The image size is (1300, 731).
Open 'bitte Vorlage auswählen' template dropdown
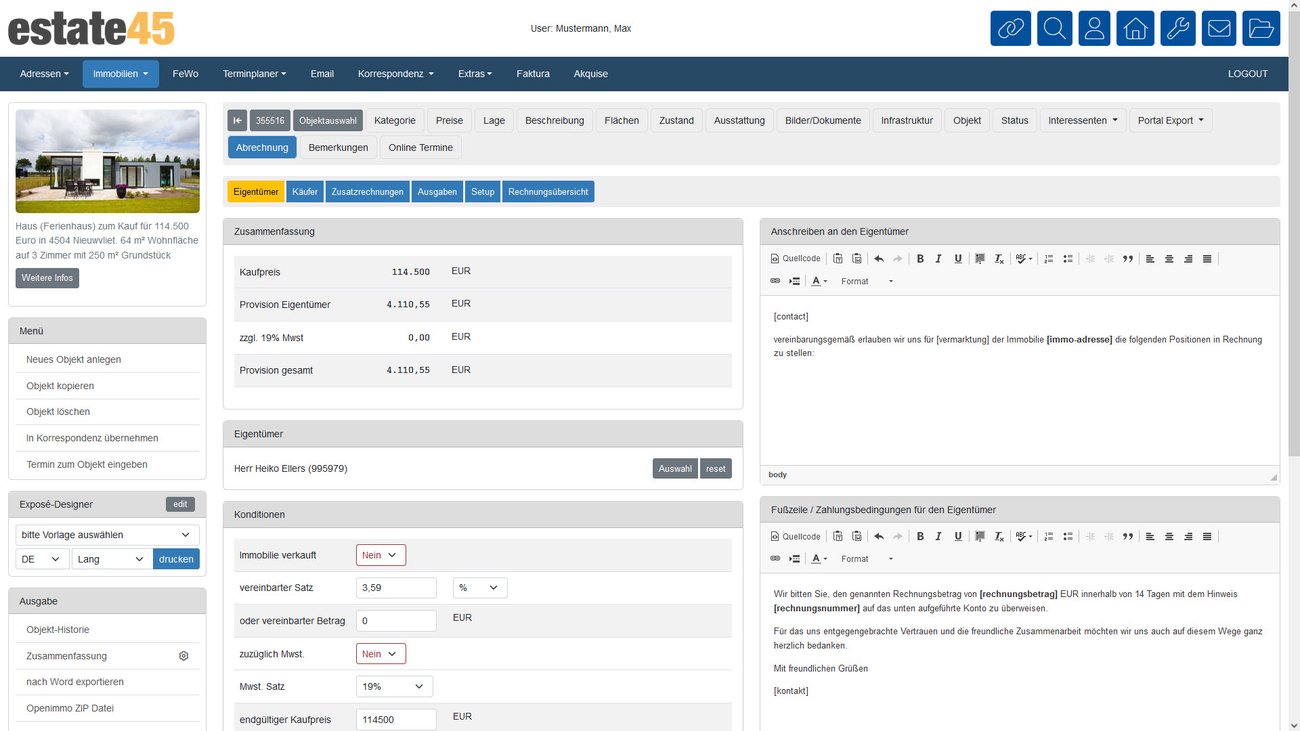click(x=107, y=534)
